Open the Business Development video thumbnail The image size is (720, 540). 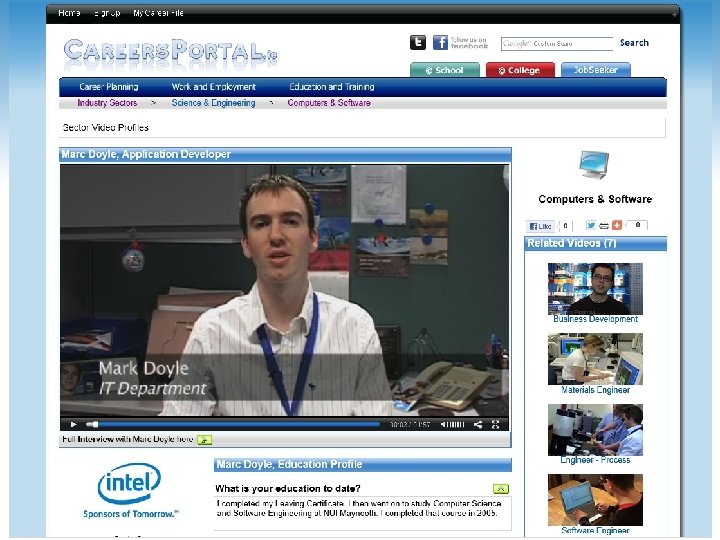click(595, 289)
